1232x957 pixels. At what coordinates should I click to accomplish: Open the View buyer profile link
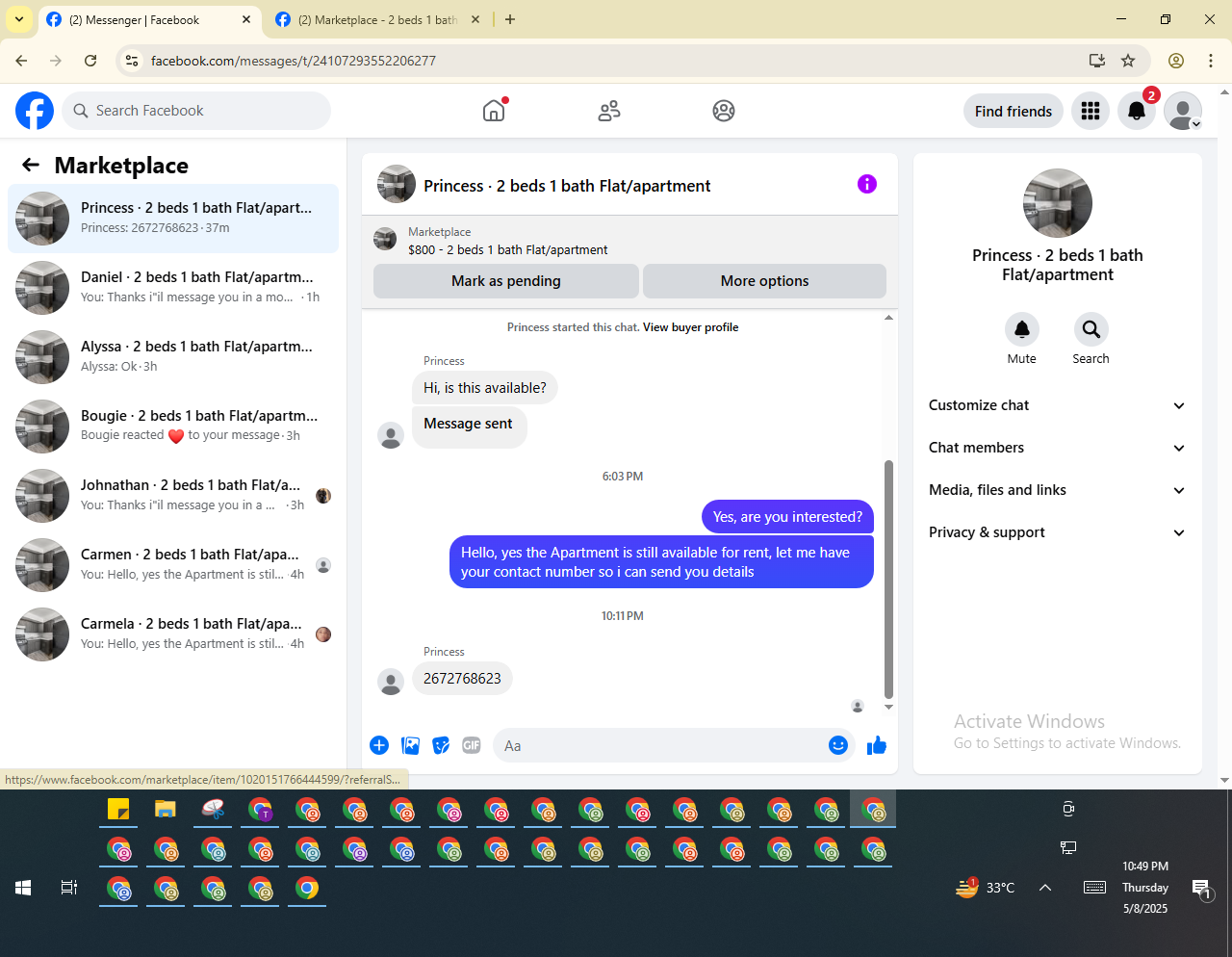[691, 327]
